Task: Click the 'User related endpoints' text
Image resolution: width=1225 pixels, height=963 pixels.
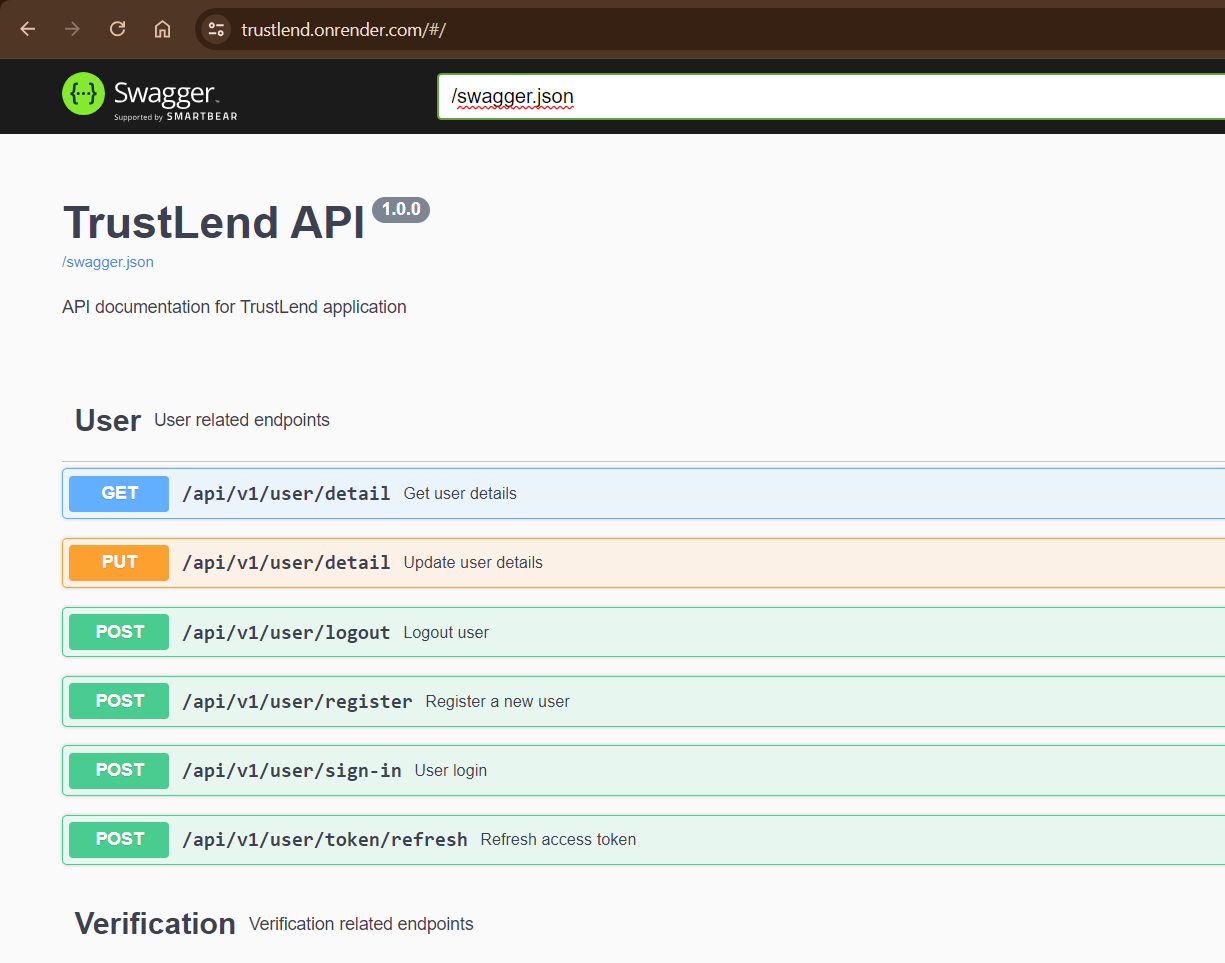Action: 242,420
